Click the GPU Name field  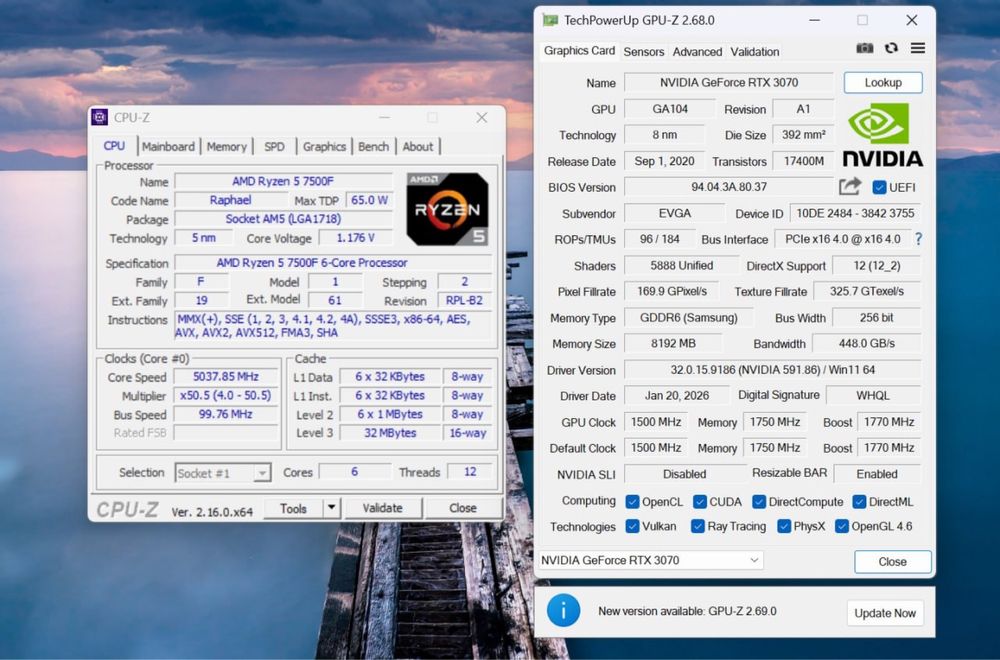[728, 82]
